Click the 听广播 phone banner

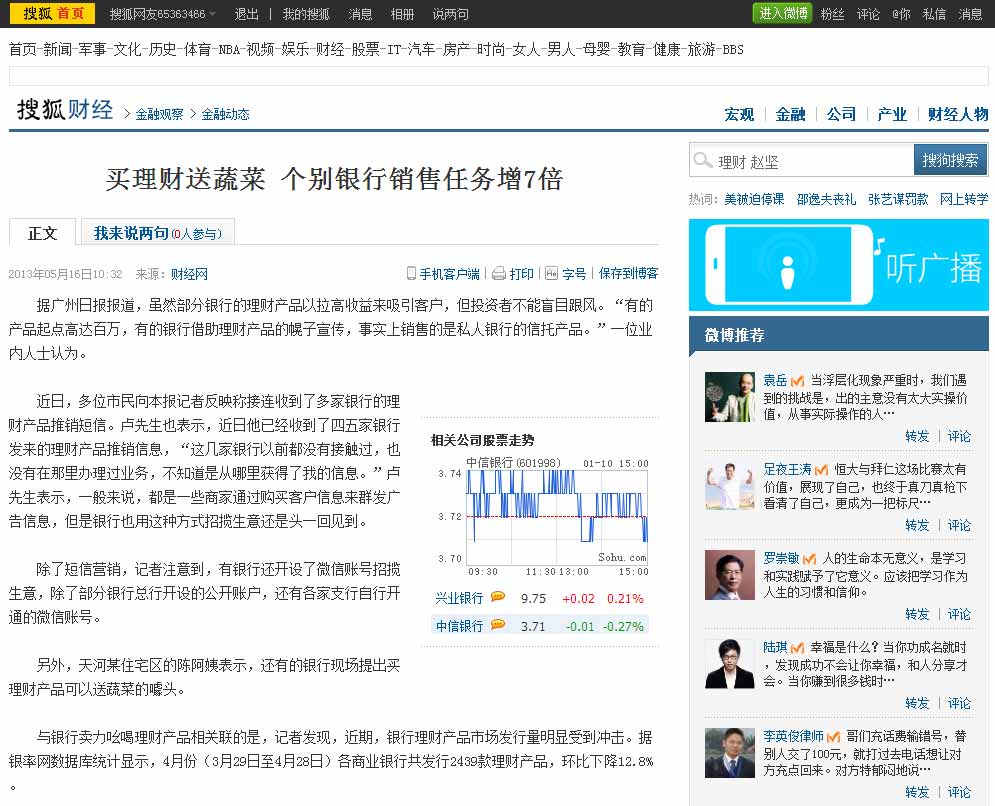[x=839, y=265]
